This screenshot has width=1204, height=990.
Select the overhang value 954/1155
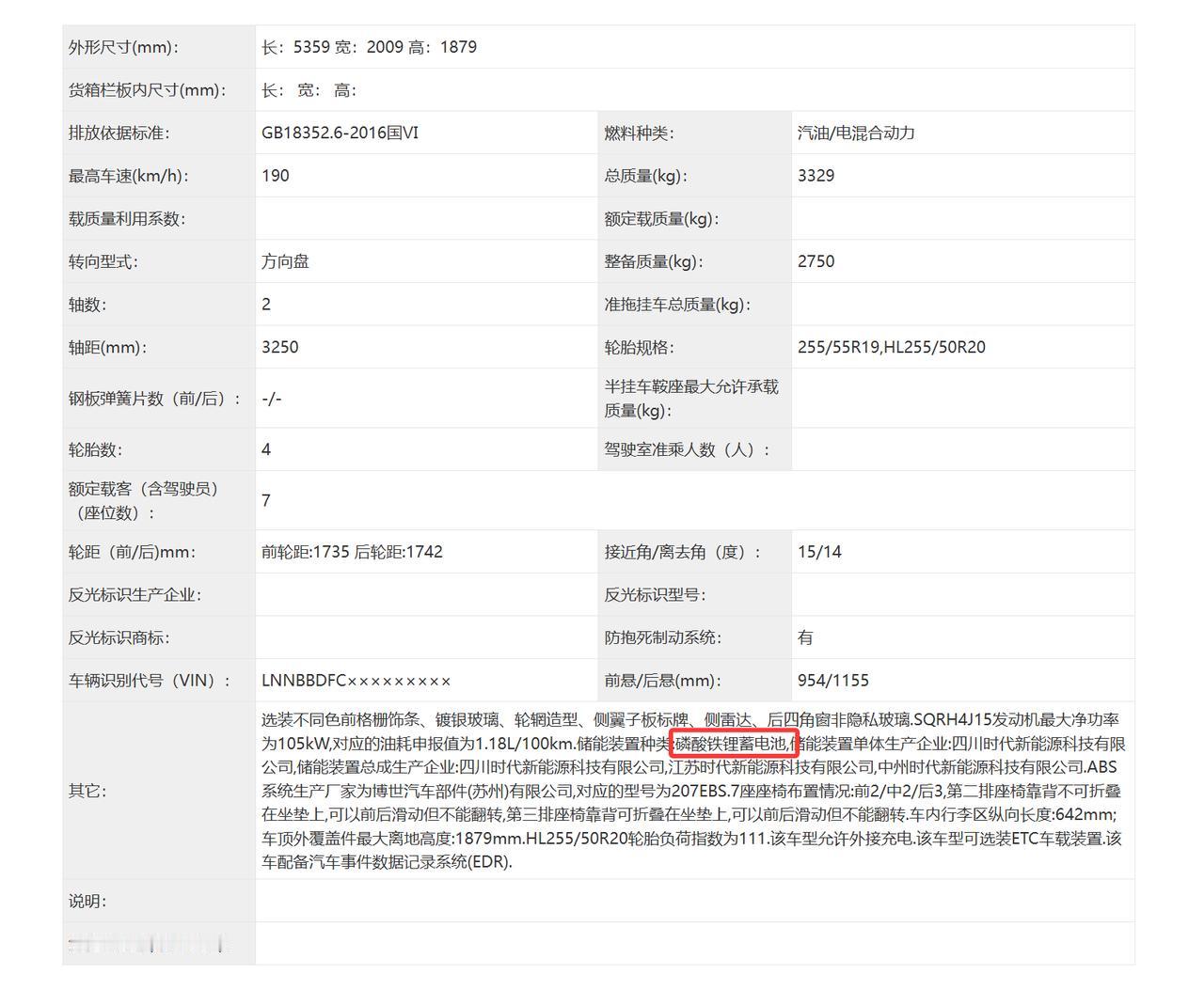coord(833,681)
